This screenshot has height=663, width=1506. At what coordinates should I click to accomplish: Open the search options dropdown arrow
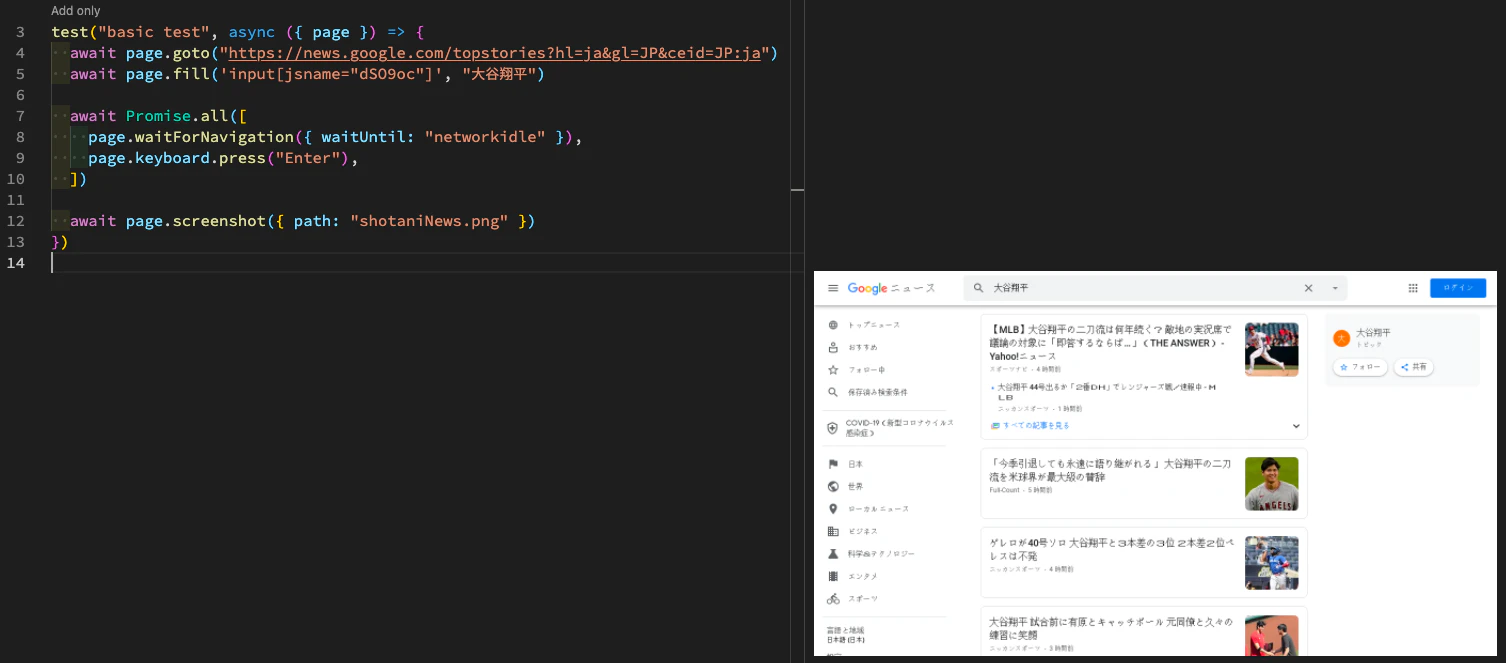(x=1334, y=288)
